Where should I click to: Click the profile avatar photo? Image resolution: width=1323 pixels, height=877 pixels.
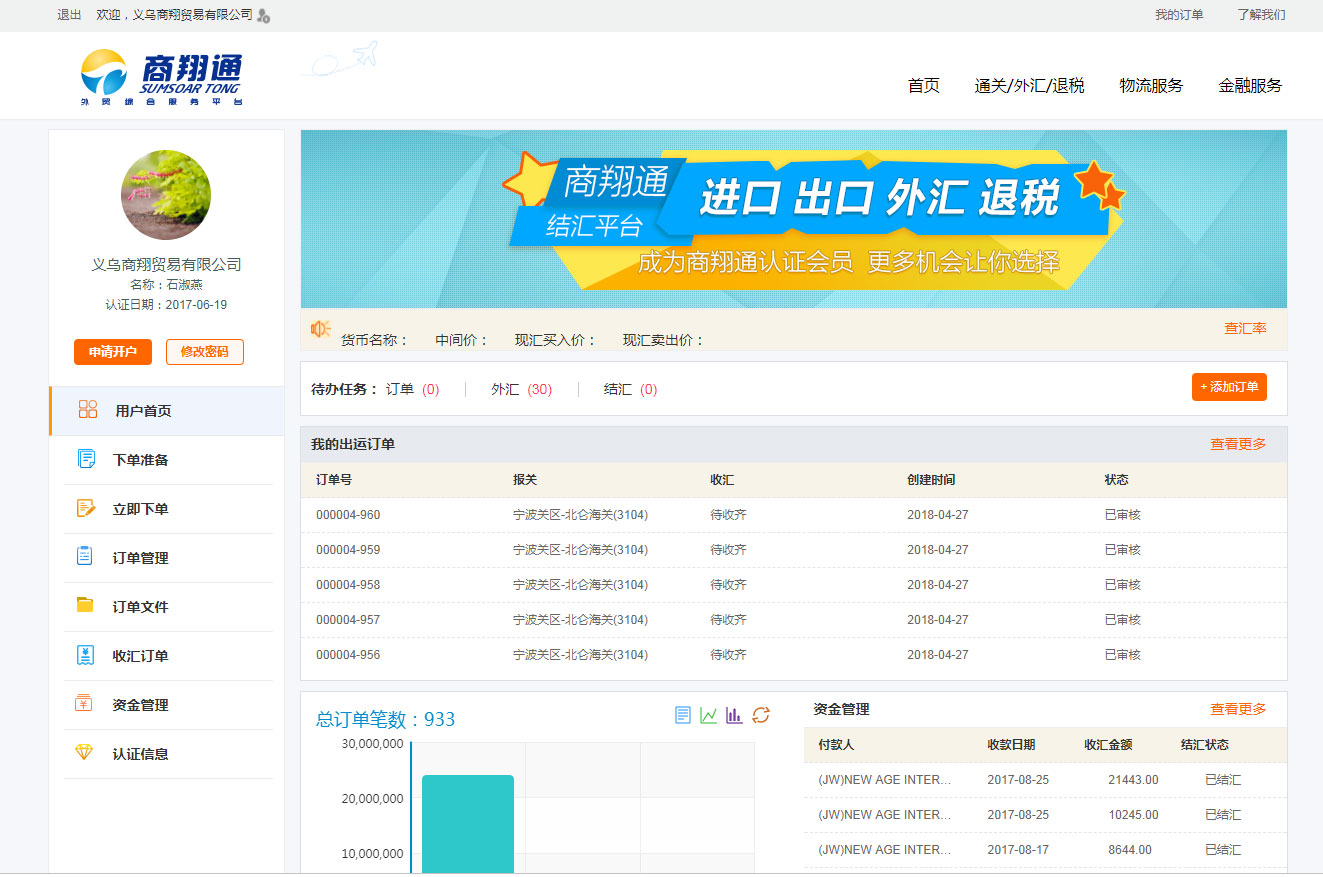pyautogui.click(x=166, y=195)
